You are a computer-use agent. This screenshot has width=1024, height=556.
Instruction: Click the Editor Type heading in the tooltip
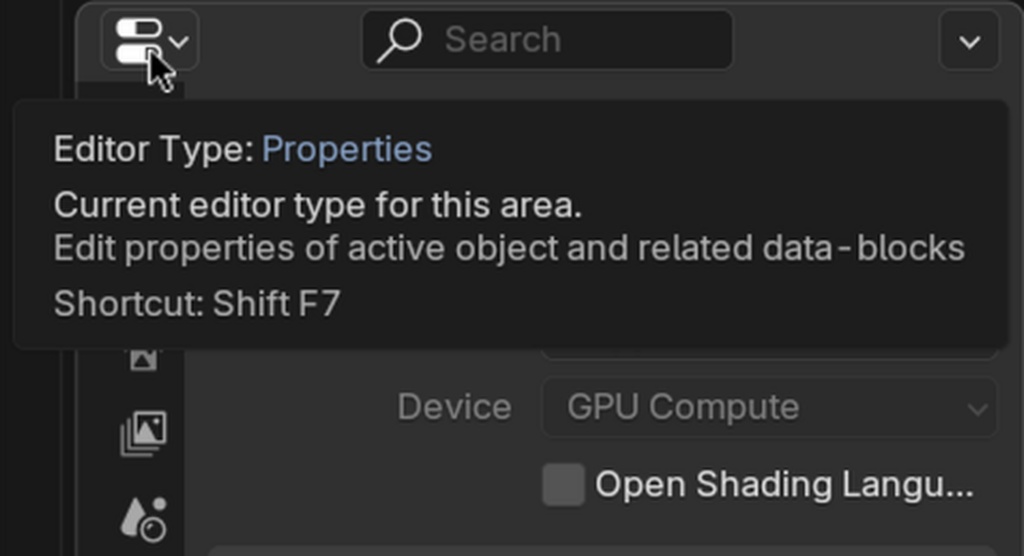(x=155, y=149)
